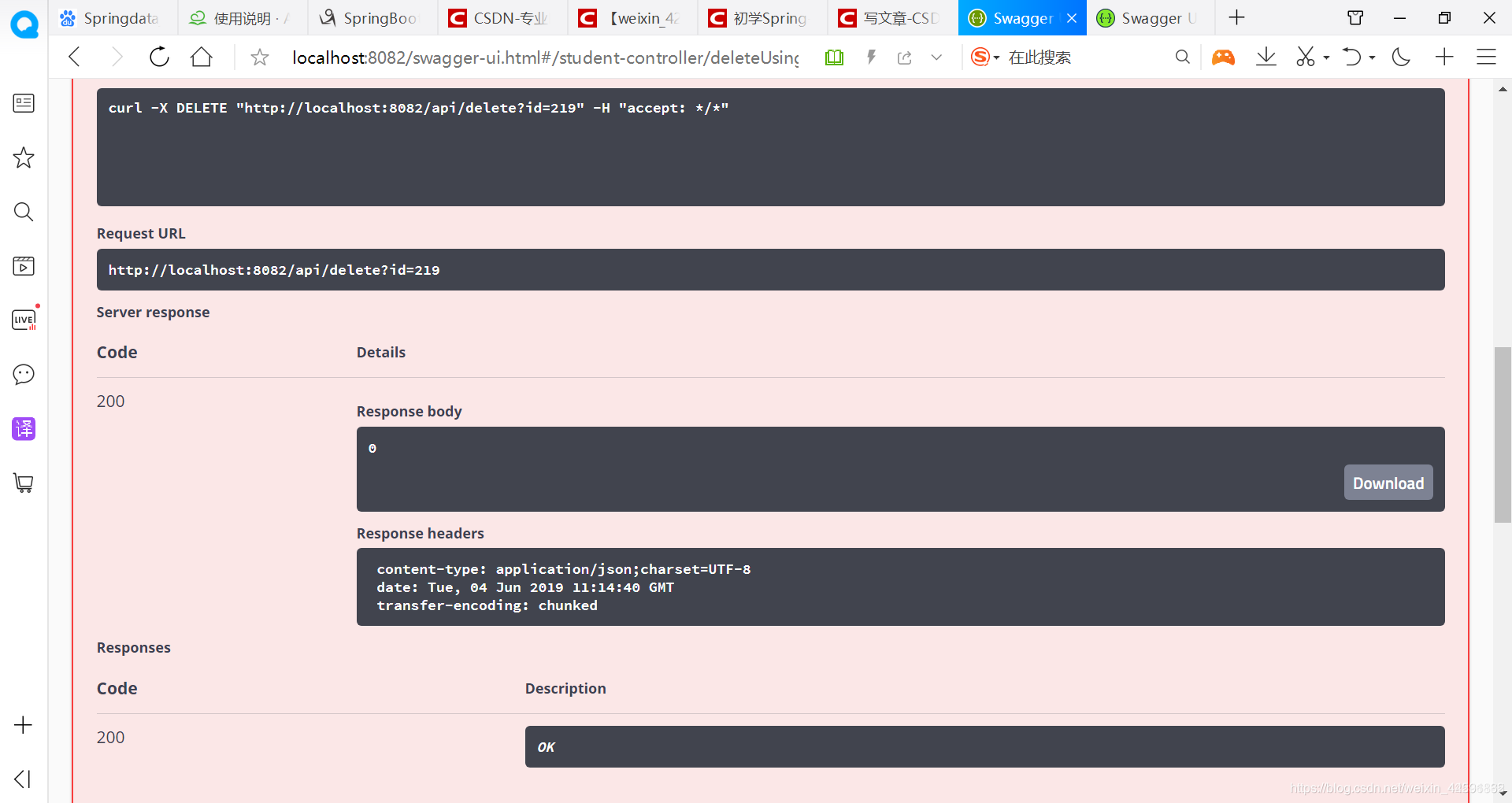Switch to the SpringBoo tab
The height and width of the screenshot is (803, 1512).
pyautogui.click(x=372, y=17)
